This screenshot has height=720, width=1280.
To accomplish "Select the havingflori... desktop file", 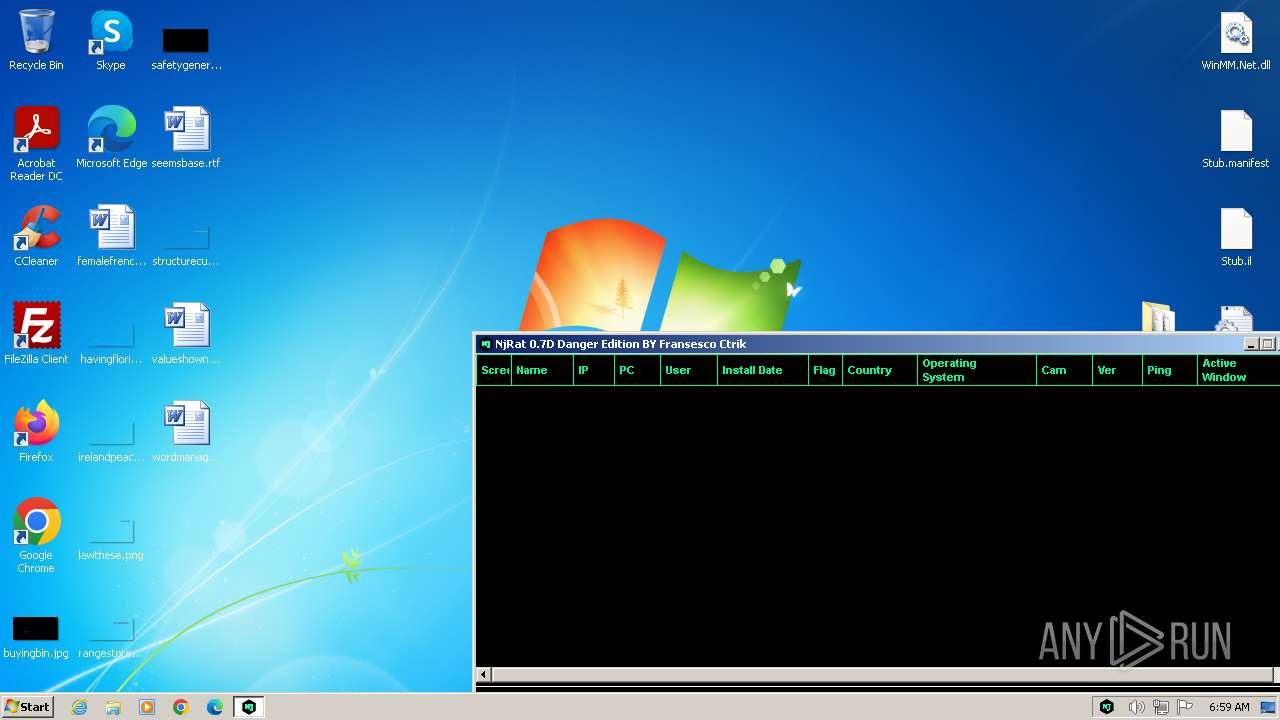I will (x=111, y=344).
